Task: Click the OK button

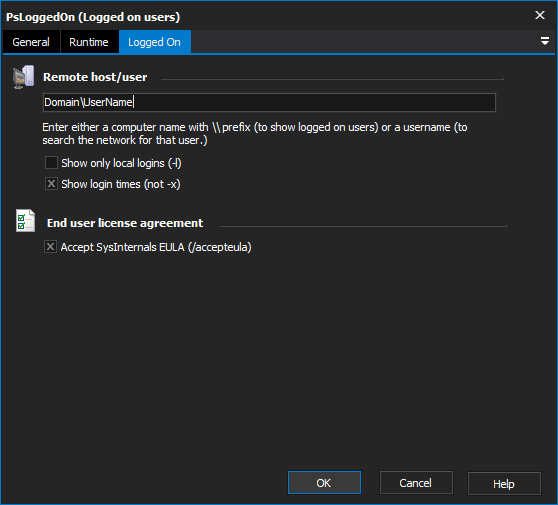Action: 324,483
